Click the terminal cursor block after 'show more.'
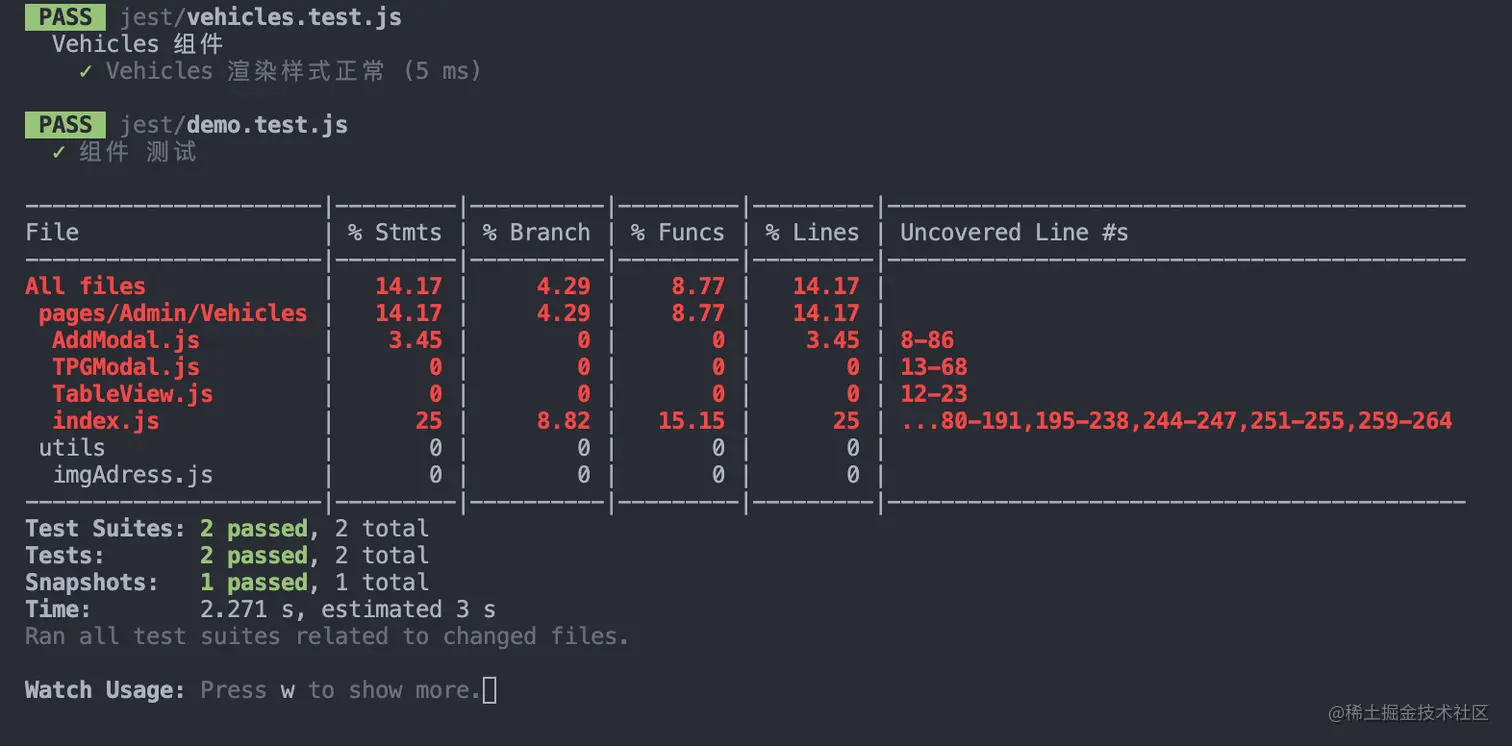The height and width of the screenshot is (746, 1512). click(x=489, y=690)
